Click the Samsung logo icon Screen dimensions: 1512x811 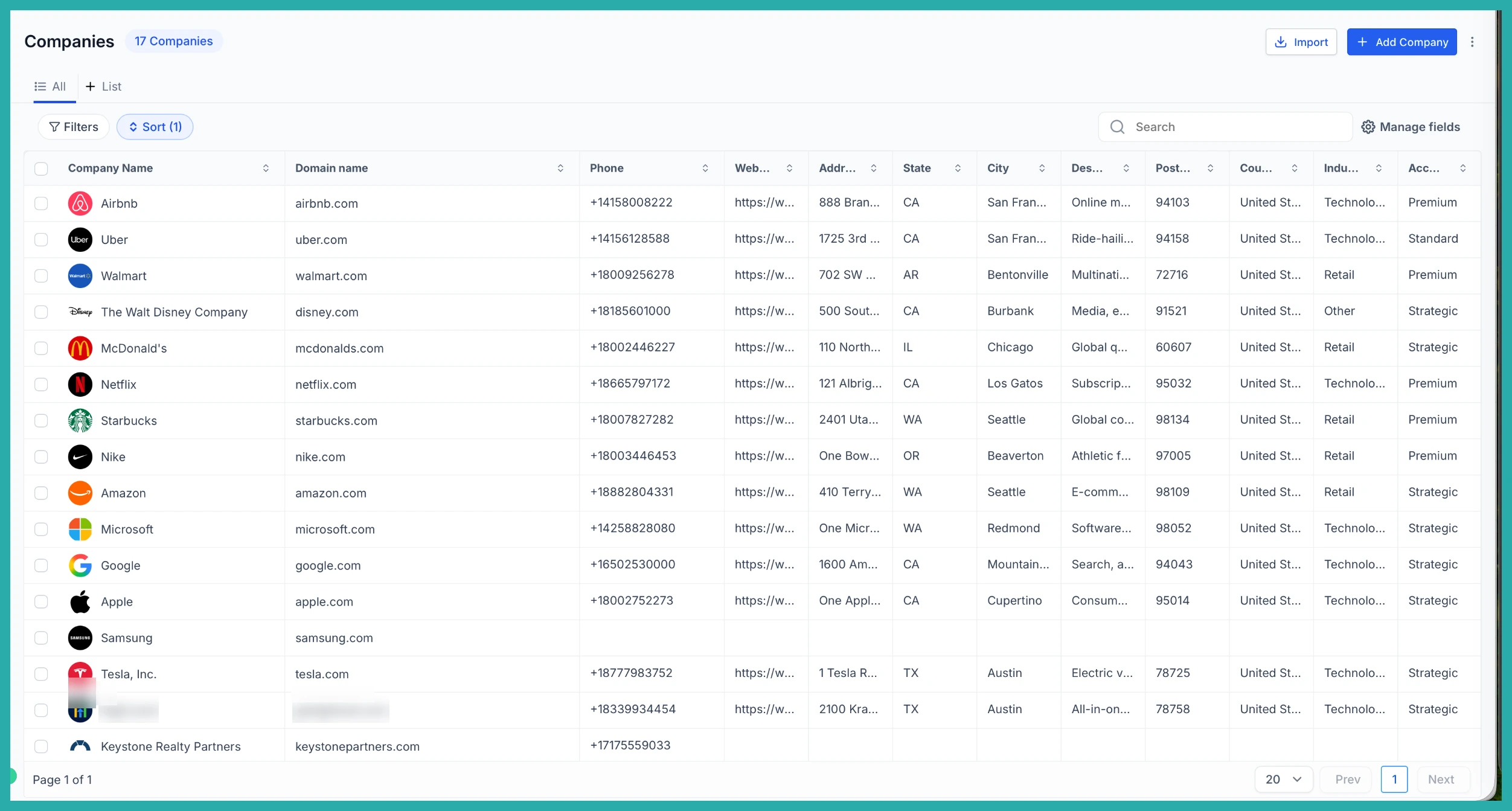(x=80, y=638)
